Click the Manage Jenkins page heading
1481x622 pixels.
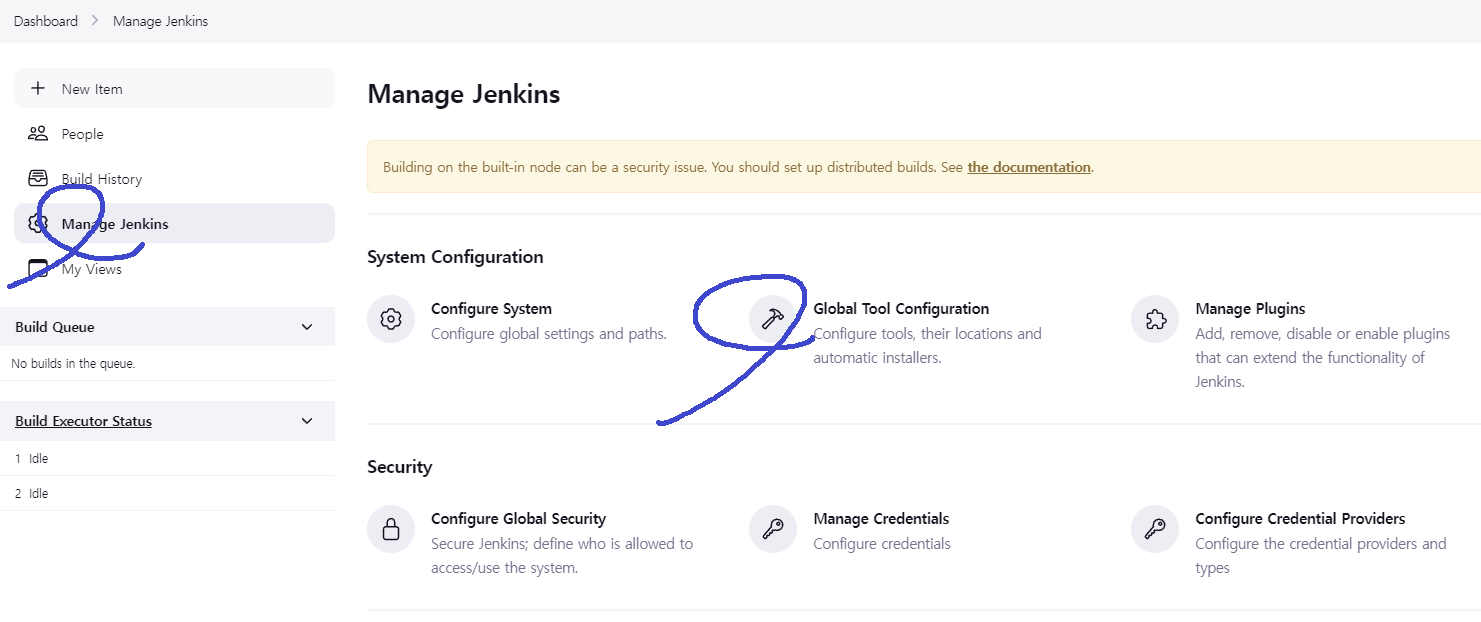464,95
